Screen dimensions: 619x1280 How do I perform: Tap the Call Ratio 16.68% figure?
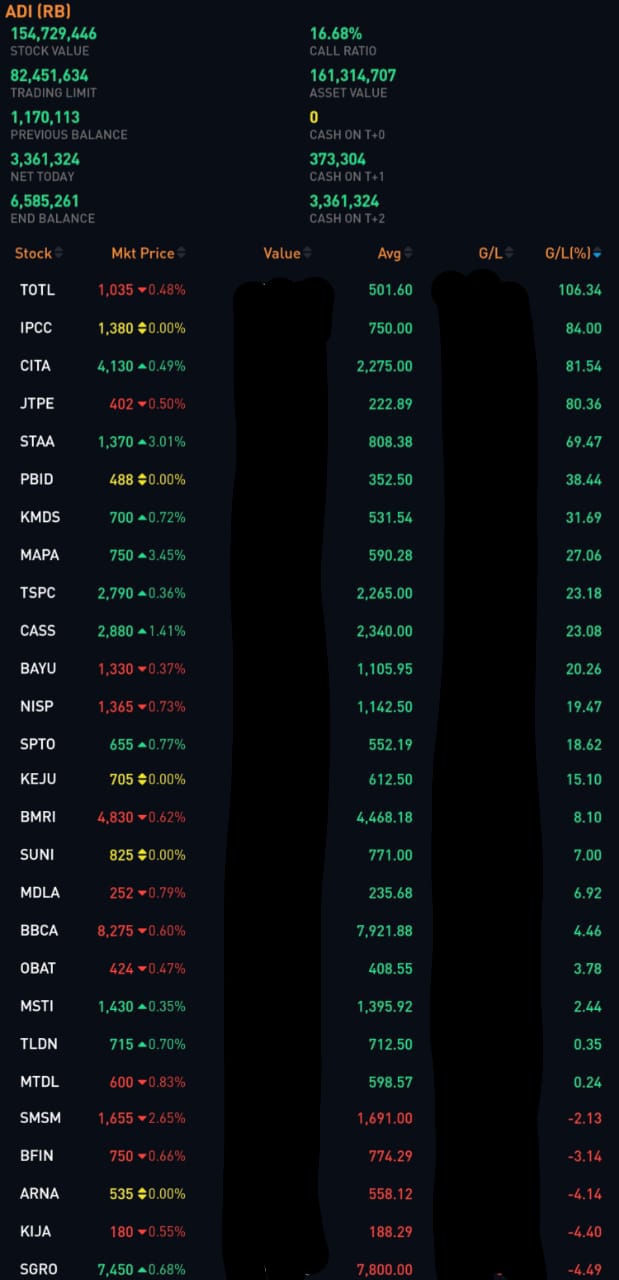click(x=336, y=33)
